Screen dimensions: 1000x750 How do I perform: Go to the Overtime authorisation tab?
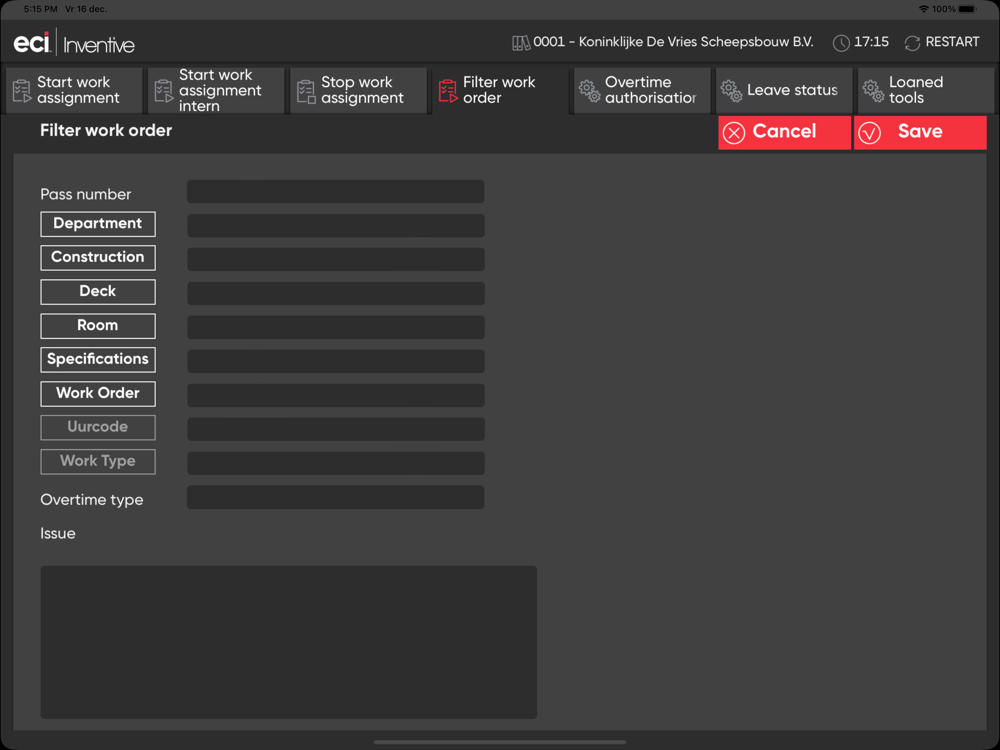(642, 91)
